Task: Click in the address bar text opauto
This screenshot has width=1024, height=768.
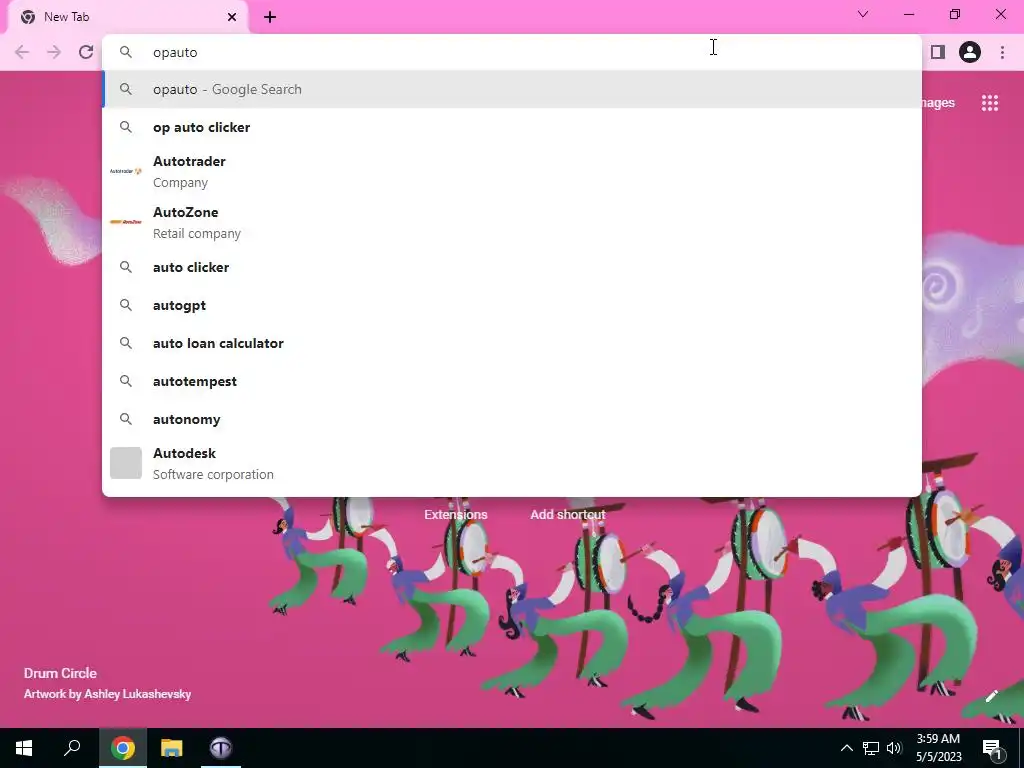Action: pyautogui.click(x=175, y=52)
